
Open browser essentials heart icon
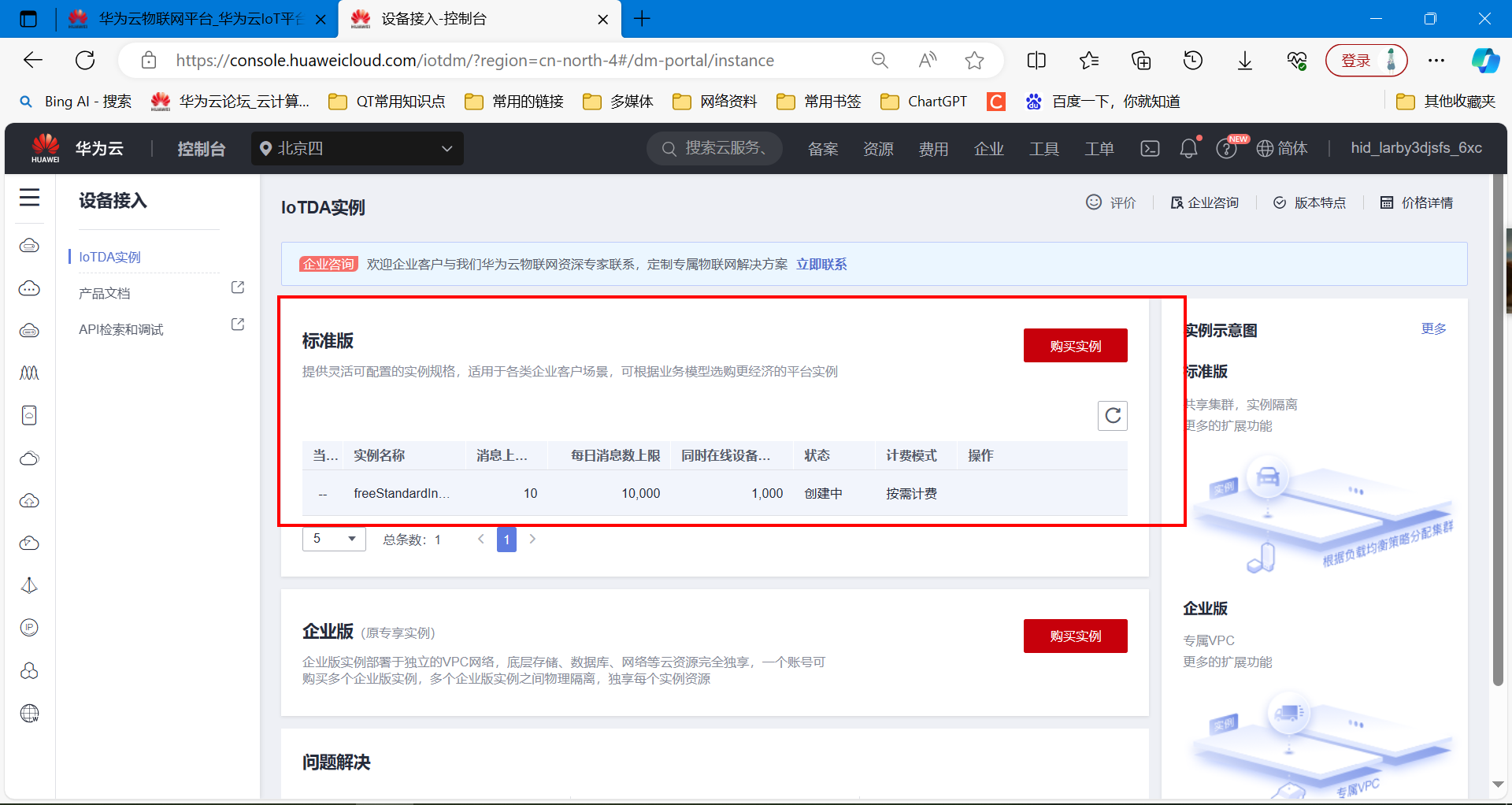point(1297,61)
